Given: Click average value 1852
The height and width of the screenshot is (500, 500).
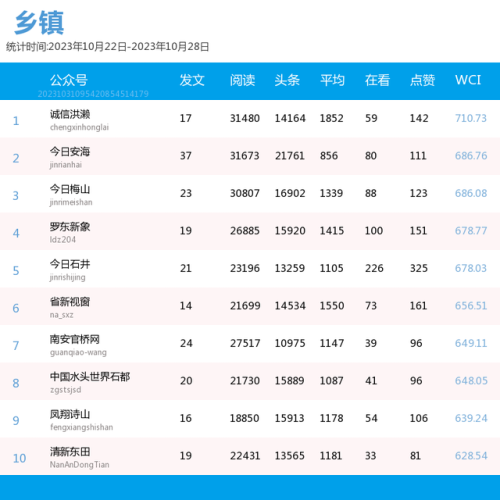Looking at the screenshot, I should tap(332, 118).
